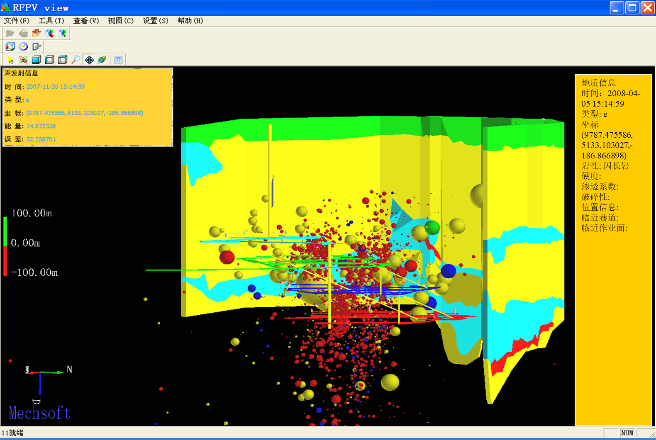Image resolution: width=656 pixels, height=440 pixels.
Task: Select the magnifier zoom tool
Action: (x=76, y=60)
